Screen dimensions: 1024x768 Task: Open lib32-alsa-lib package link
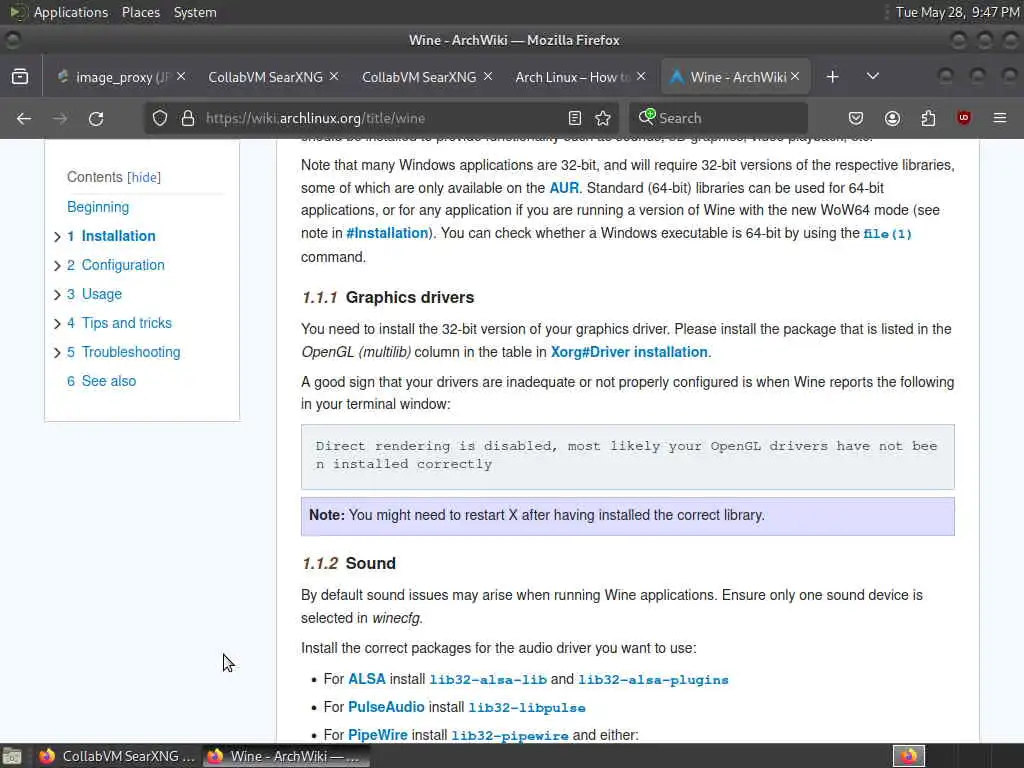(488, 680)
